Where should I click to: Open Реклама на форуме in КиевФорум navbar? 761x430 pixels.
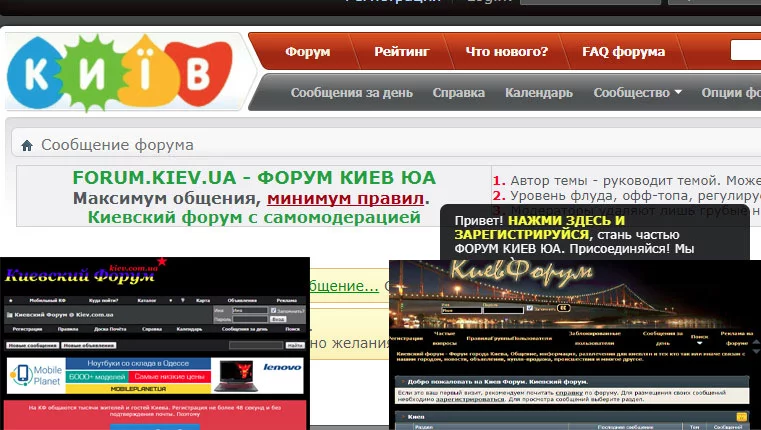[x=737, y=338]
